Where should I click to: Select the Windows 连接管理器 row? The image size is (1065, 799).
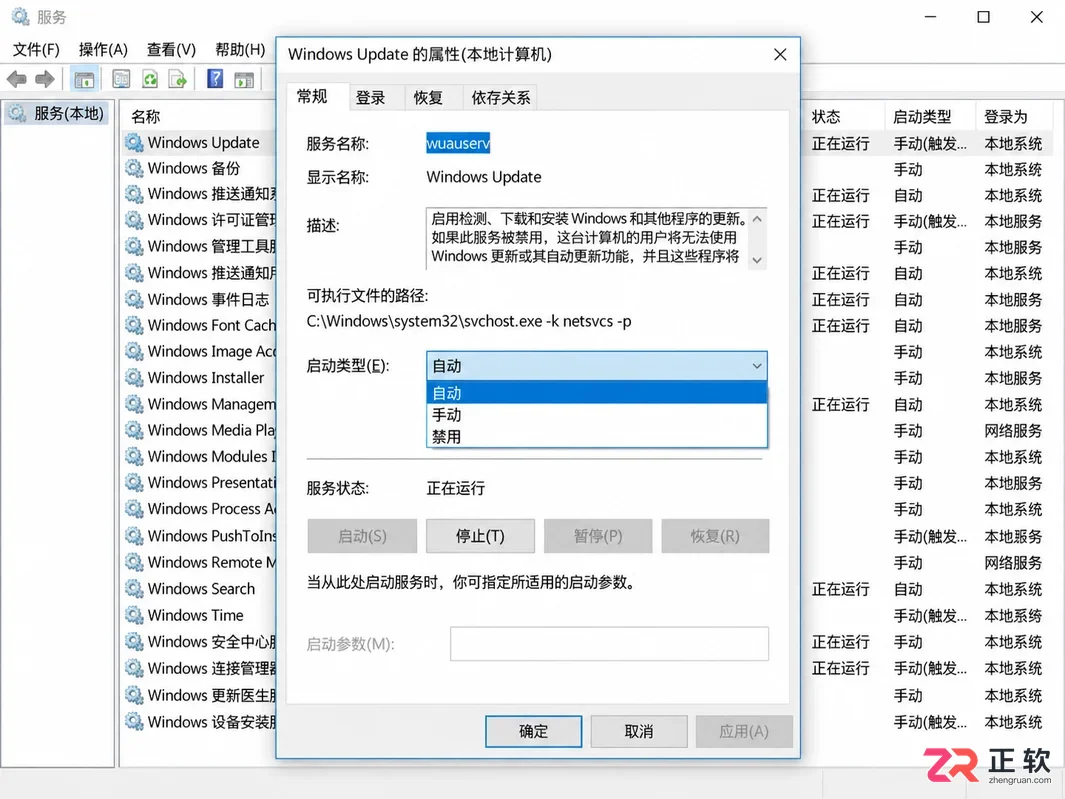click(200, 669)
